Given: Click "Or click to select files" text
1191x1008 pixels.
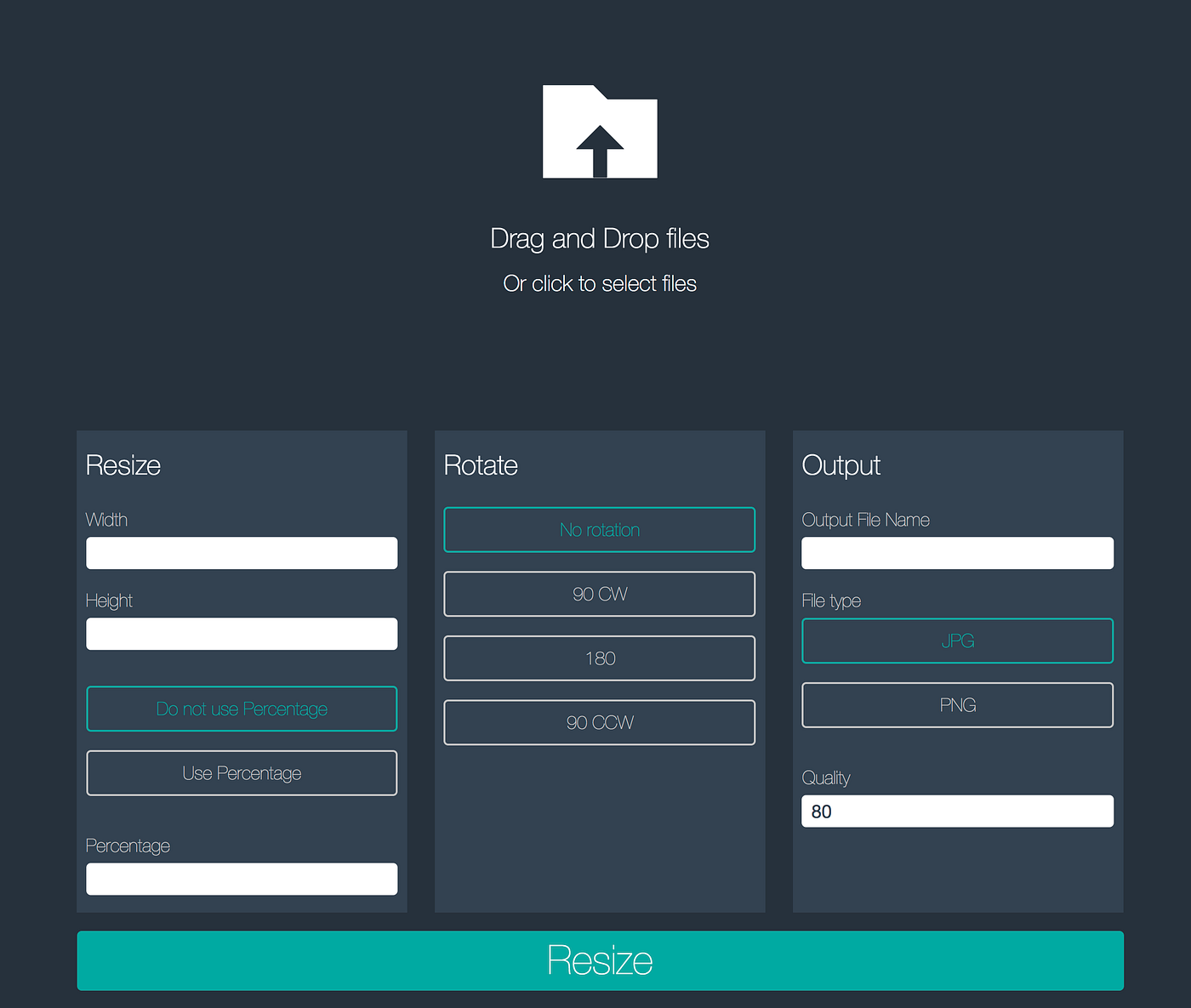Looking at the screenshot, I should click(x=600, y=283).
